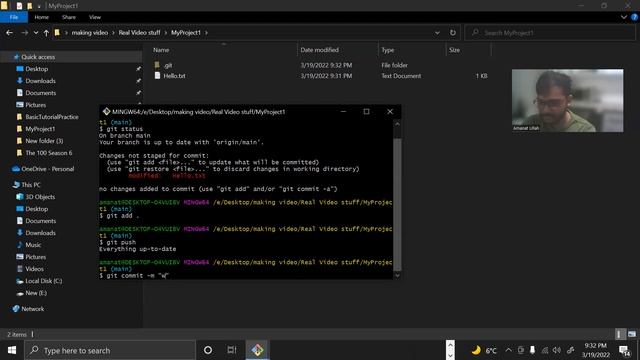
Task: Open the View ribbon tab
Action: click(95, 17)
